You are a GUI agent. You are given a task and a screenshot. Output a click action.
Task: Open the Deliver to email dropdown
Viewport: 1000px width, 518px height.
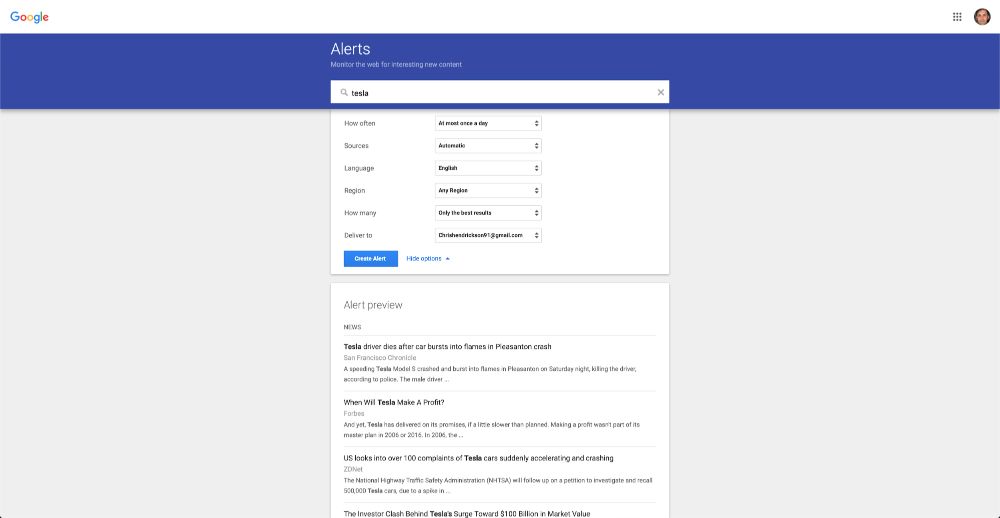(x=488, y=235)
